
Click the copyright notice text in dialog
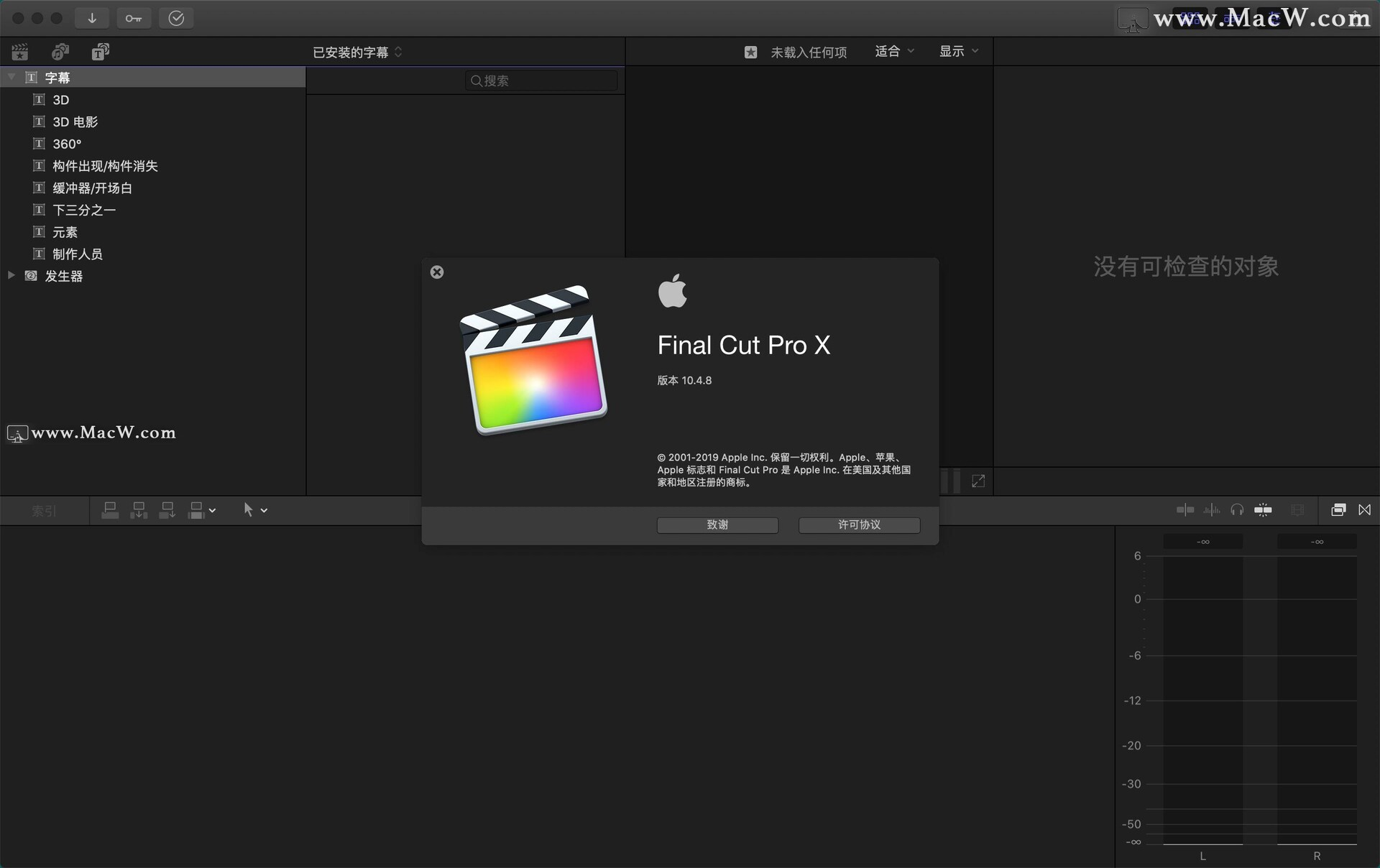click(x=784, y=470)
